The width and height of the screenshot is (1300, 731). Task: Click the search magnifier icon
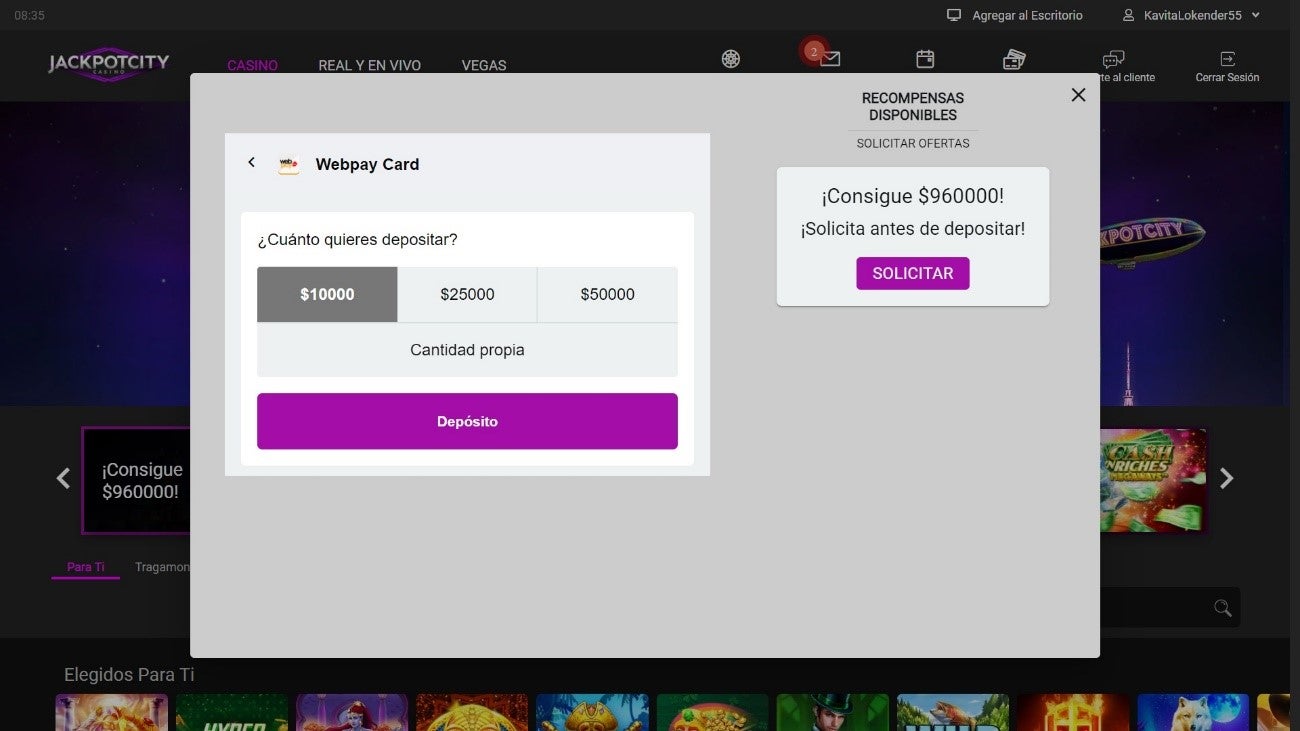pyautogui.click(x=1222, y=607)
